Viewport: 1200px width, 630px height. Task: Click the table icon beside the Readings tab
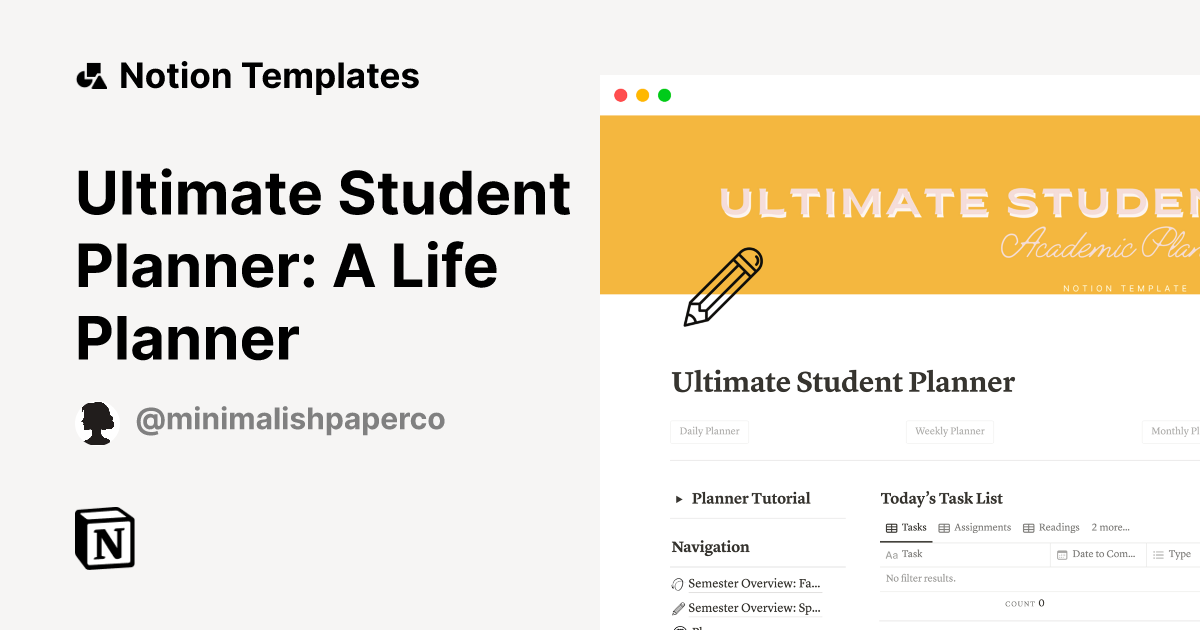(x=1031, y=527)
